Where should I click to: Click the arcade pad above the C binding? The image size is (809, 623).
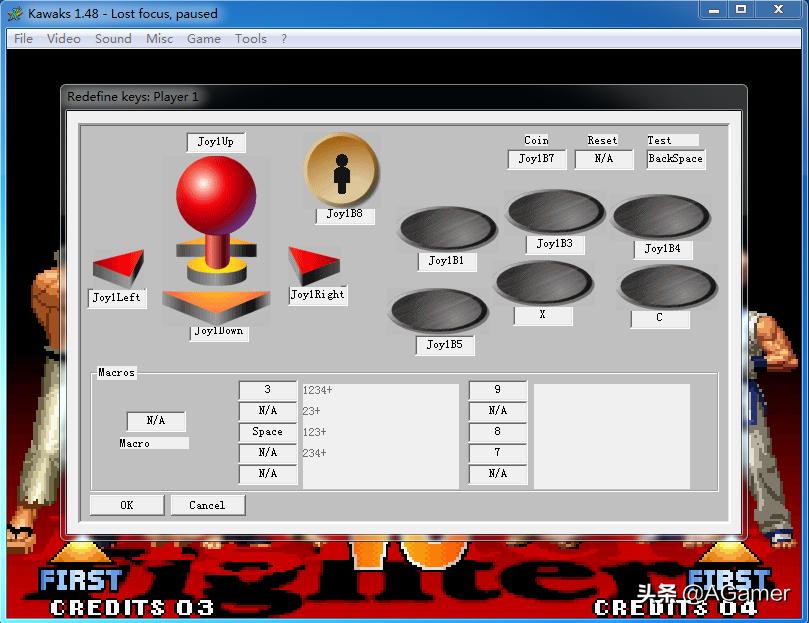tap(668, 287)
